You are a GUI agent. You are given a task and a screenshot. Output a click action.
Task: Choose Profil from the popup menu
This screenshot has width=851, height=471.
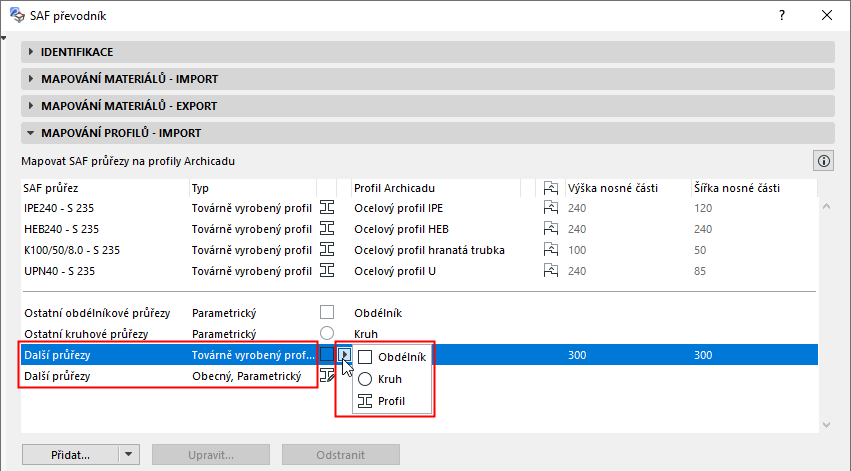[390, 401]
